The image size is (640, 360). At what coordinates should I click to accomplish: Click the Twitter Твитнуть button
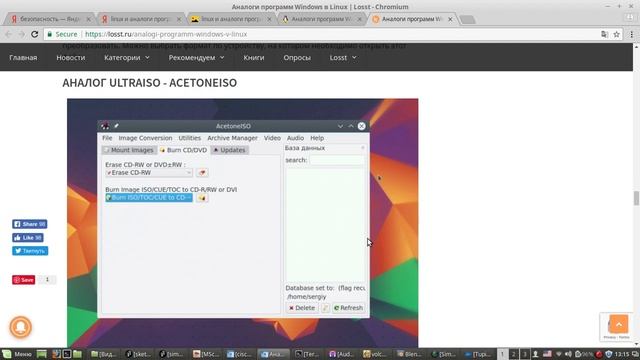30,251
